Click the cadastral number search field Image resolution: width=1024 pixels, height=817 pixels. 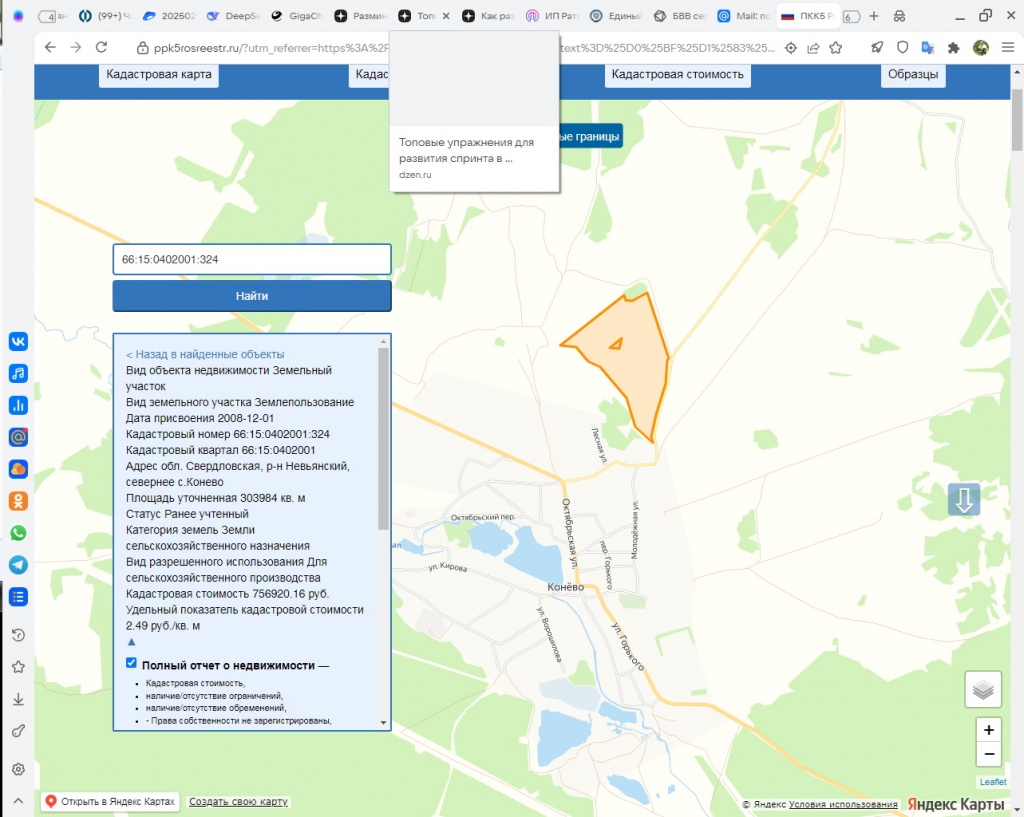pos(251,259)
